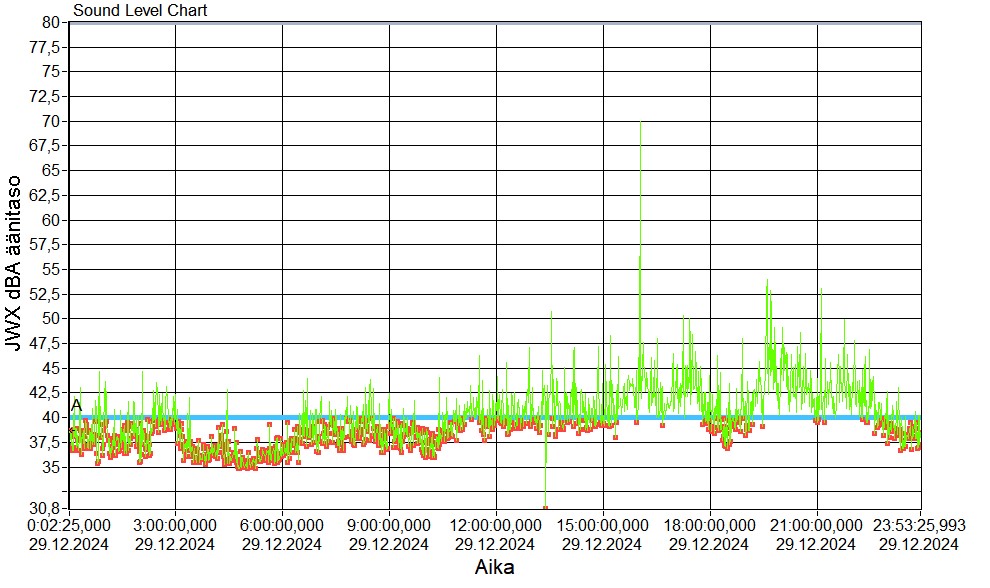The height and width of the screenshot is (588, 990).
Task: Click the green dip down to 30,8
Action: 545,500
